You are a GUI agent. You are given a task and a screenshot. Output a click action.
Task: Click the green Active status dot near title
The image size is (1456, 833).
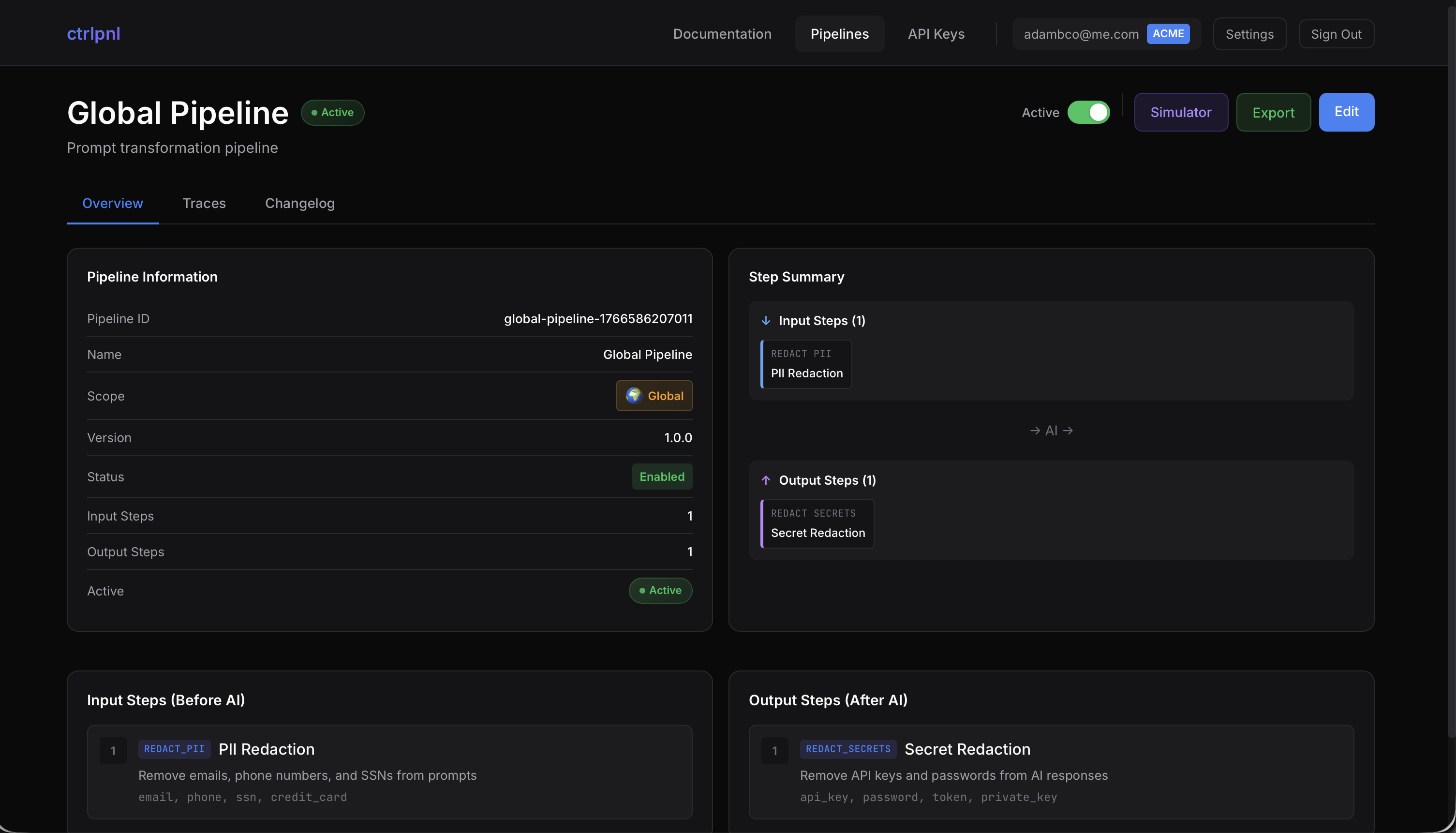click(314, 112)
